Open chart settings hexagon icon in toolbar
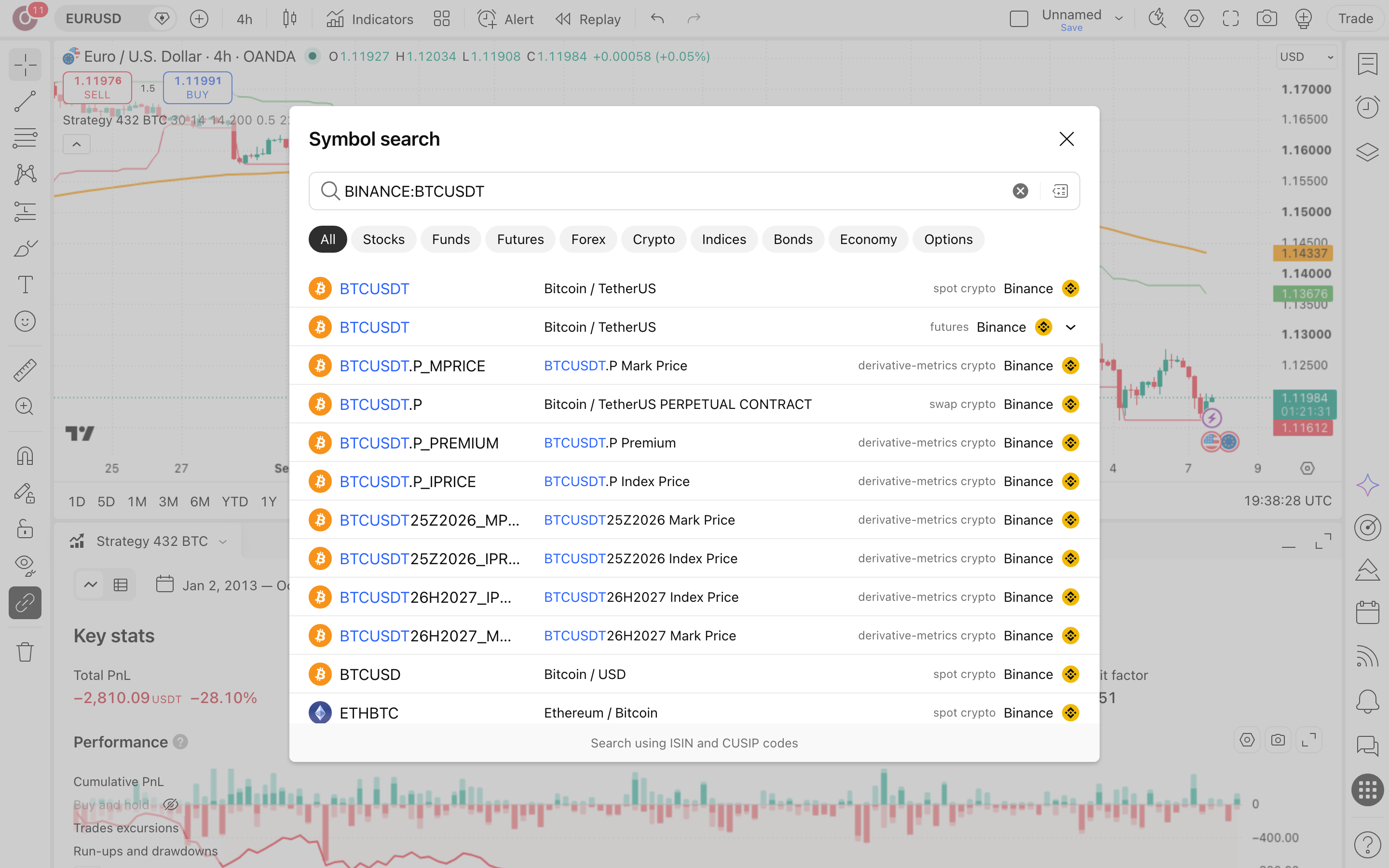Screen dimensions: 1389x868 [1194, 19]
